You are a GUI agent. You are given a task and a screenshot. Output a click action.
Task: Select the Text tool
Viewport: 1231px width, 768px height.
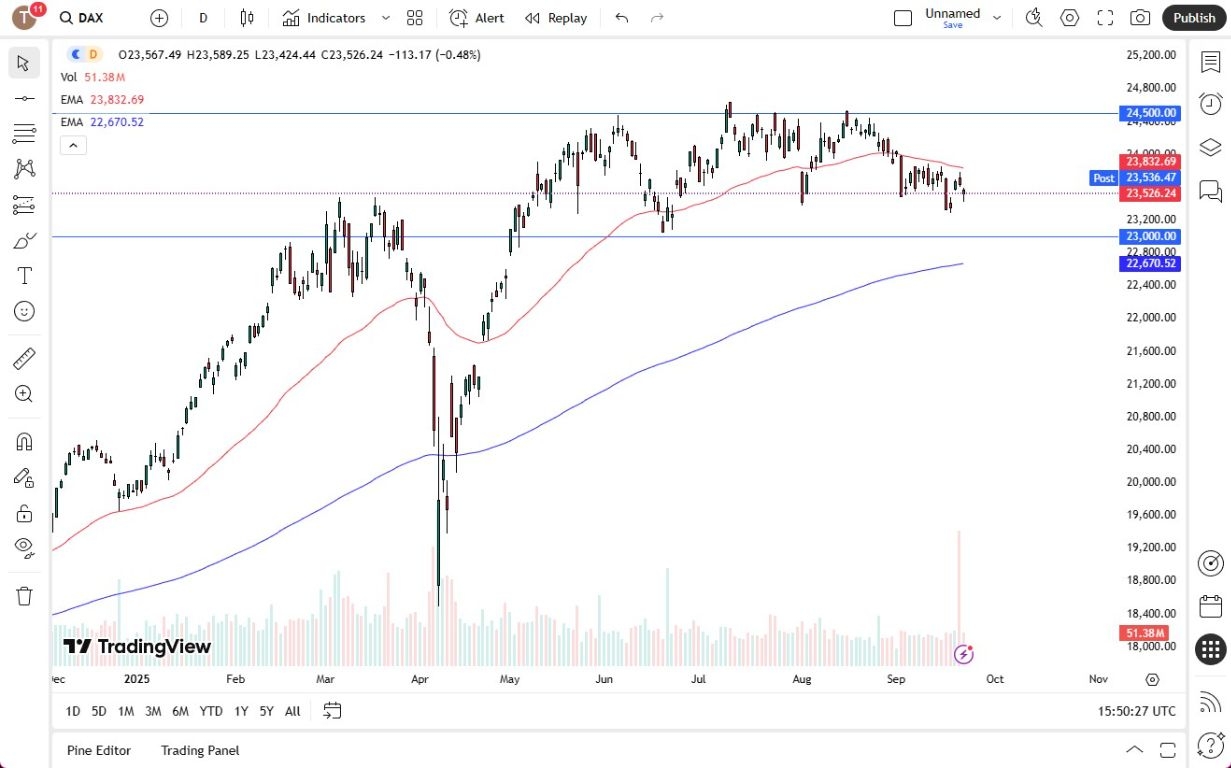(x=24, y=276)
